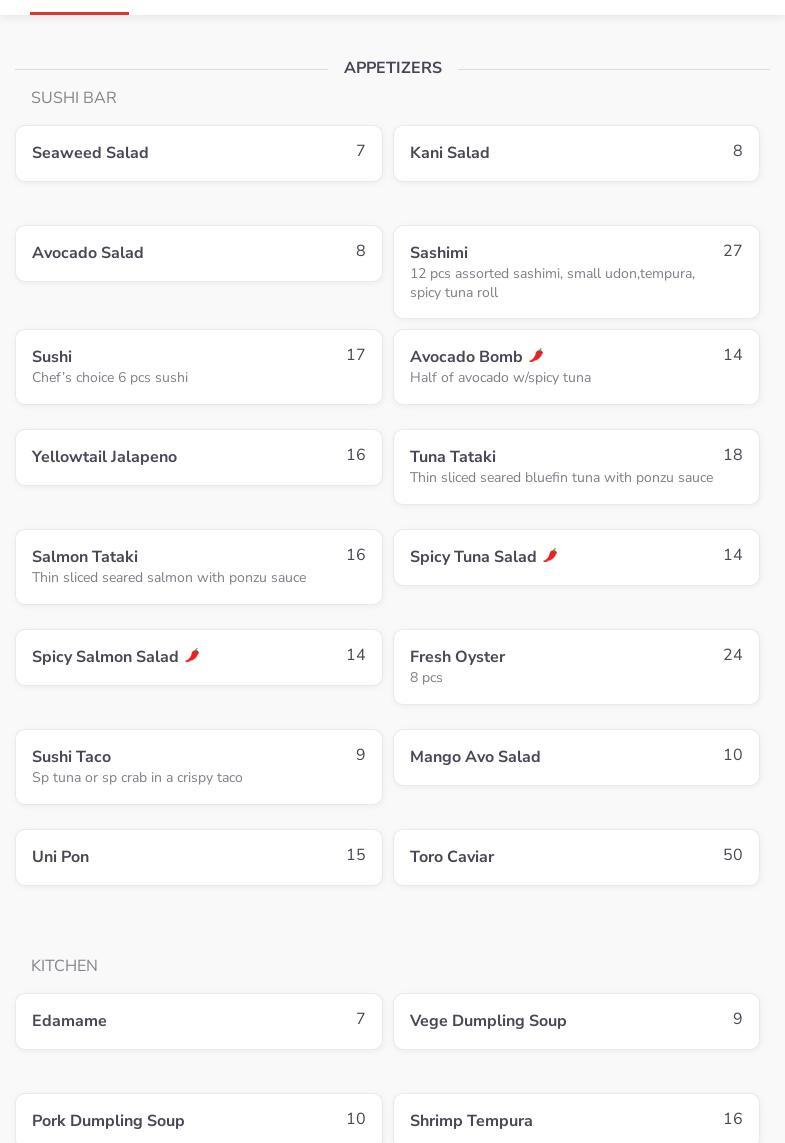Image resolution: width=785 pixels, height=1143 pixels.
Task: Click chili pepper icon on Spicy Salmon Salad
Action: tap(192, 656)
